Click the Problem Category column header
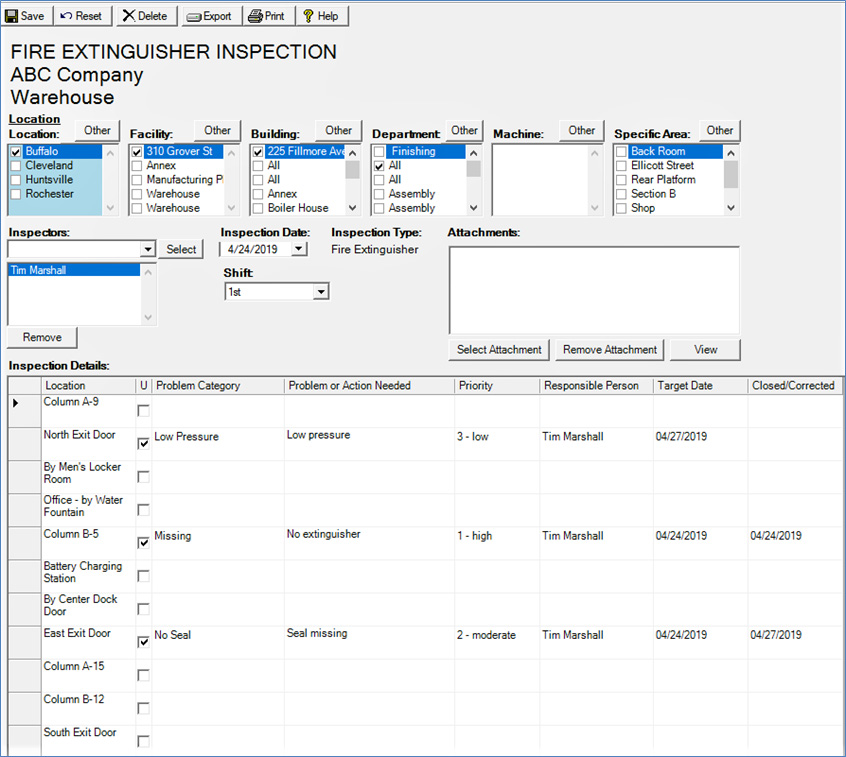846x757 pixels. point(218,386)
